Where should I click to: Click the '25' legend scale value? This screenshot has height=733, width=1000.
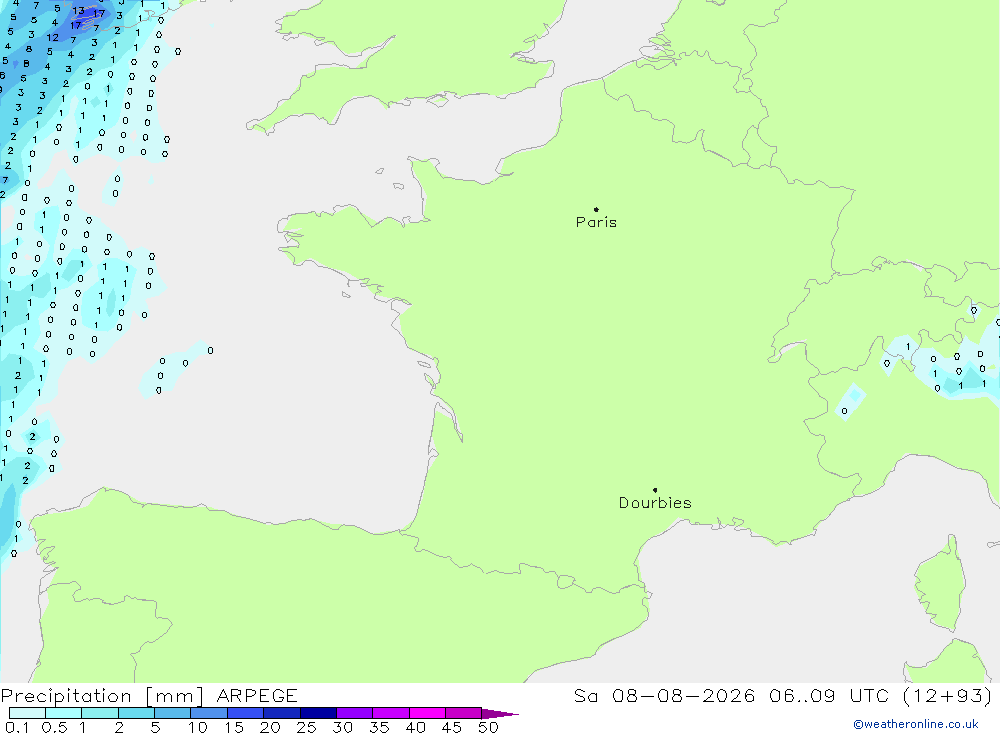click(307, 727)
